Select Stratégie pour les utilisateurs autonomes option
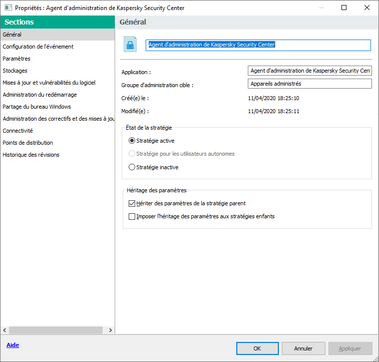Screen dimensions: 379x362 pos(132,154)
